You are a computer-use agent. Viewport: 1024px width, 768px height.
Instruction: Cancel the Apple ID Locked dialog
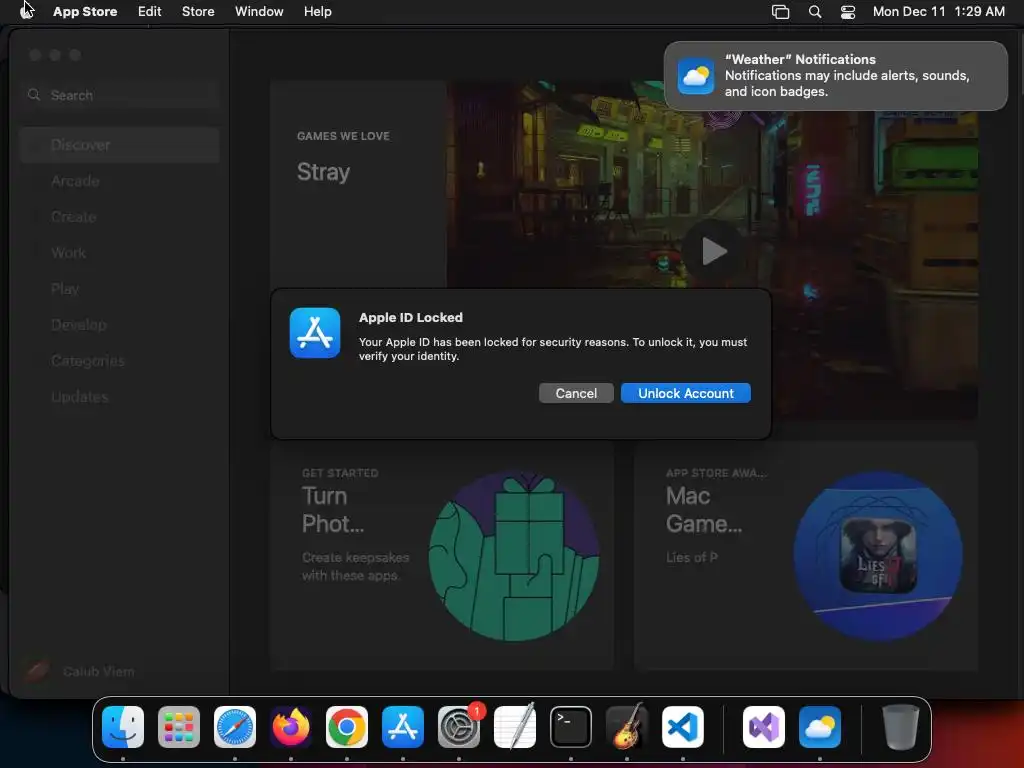point(576,393)
